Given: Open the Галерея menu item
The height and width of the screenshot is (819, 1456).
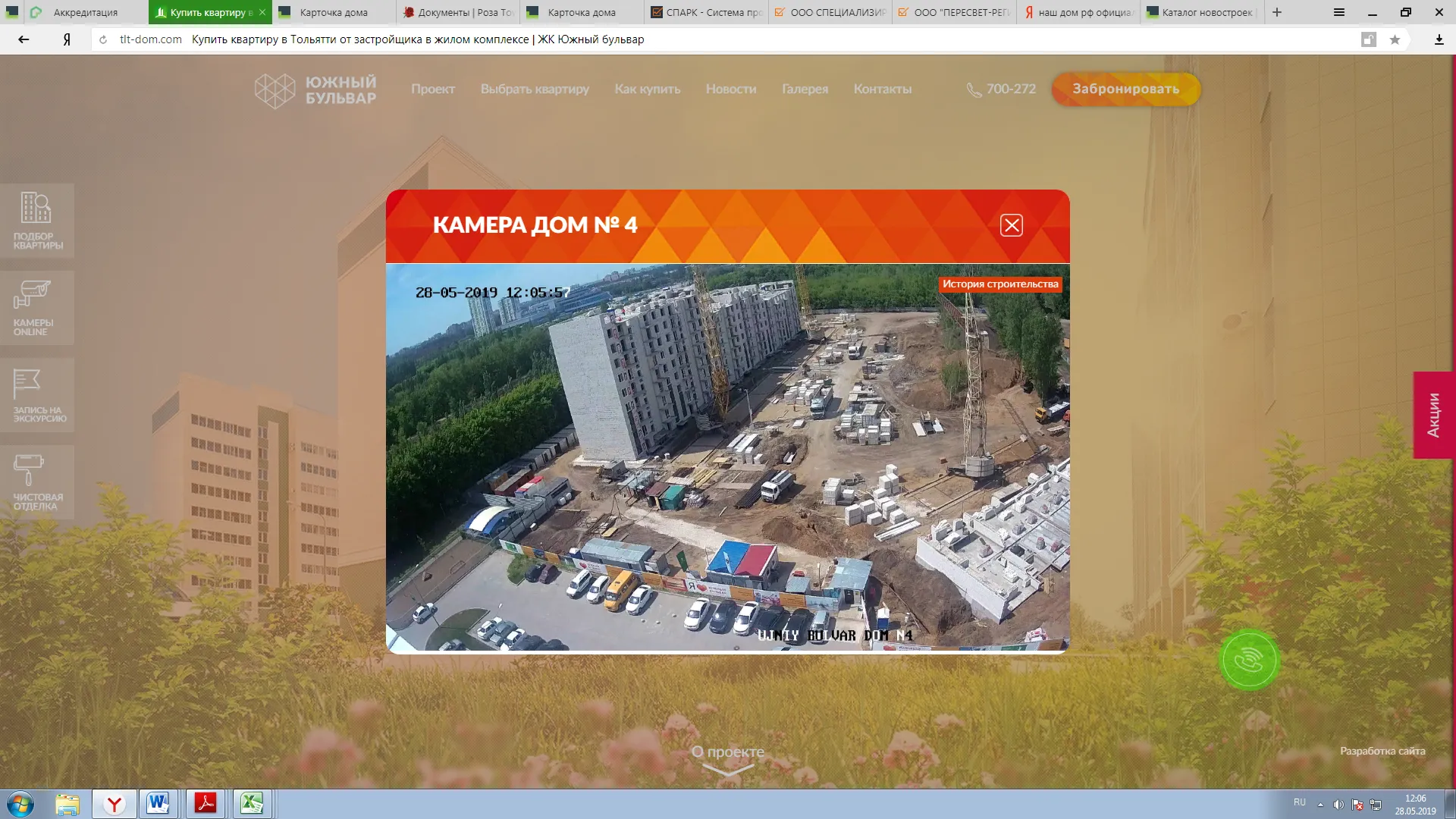Looking at the screenshot, I should click(x=805, y=89).
